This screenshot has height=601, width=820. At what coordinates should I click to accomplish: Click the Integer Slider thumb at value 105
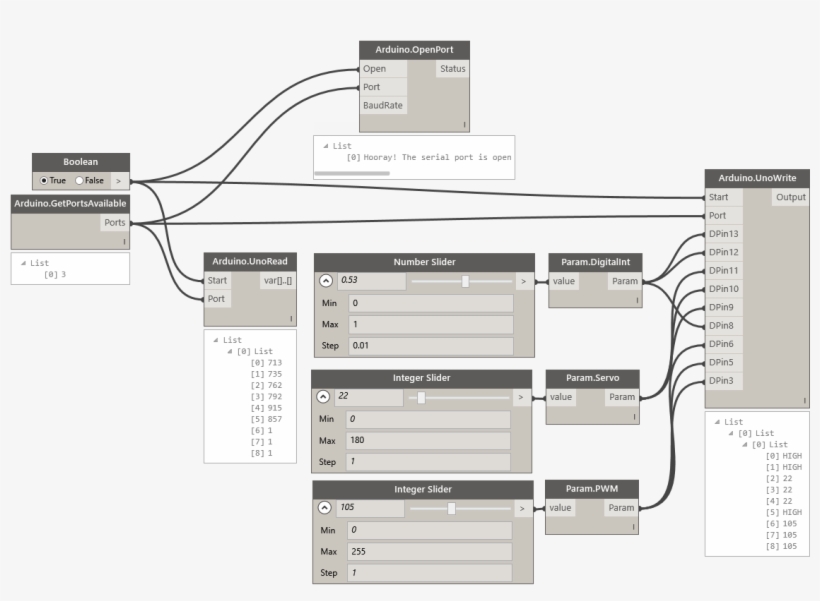451,508
